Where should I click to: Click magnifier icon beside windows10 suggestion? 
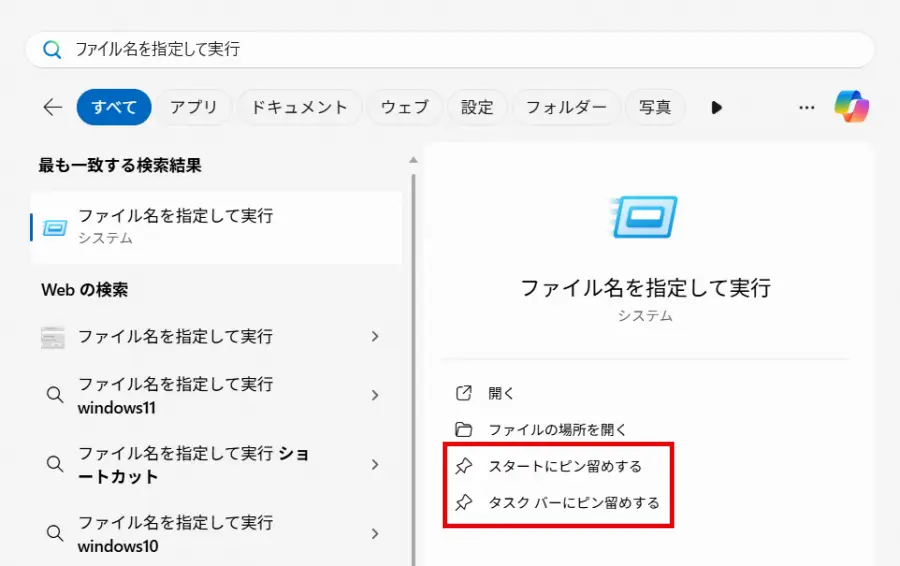pos(55,533)
